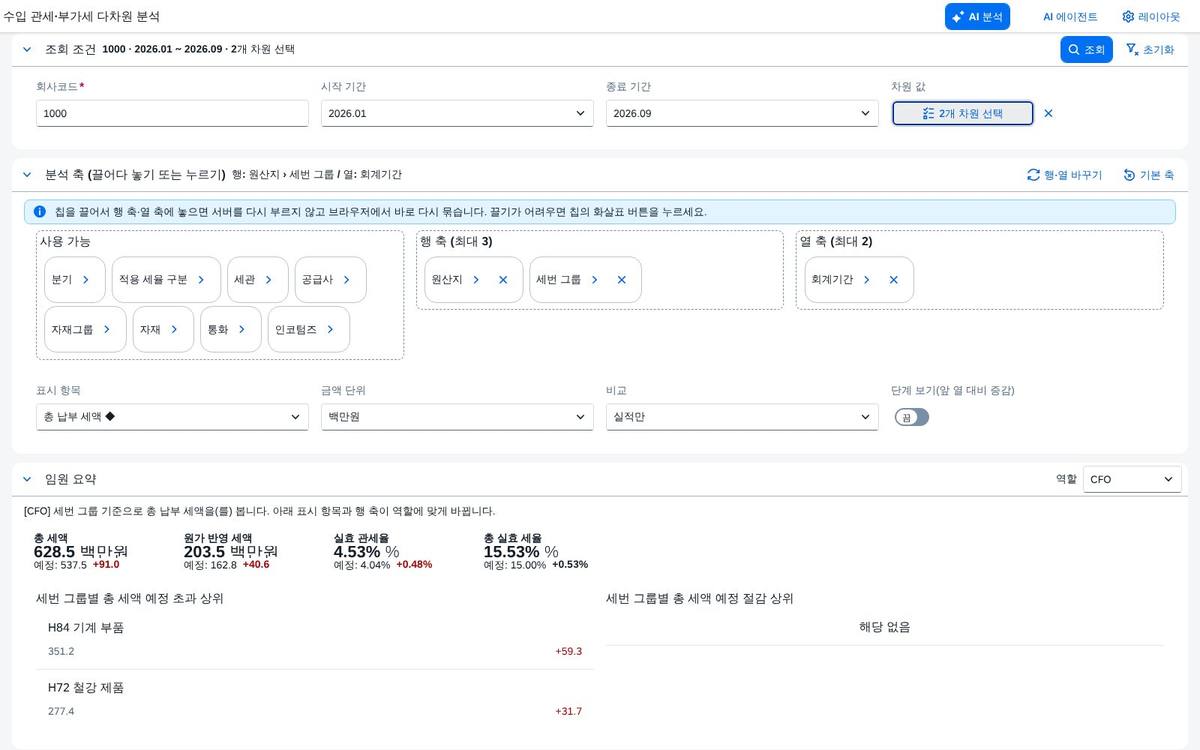
Task: Click the +59.3 variance value
Action: 568,651
